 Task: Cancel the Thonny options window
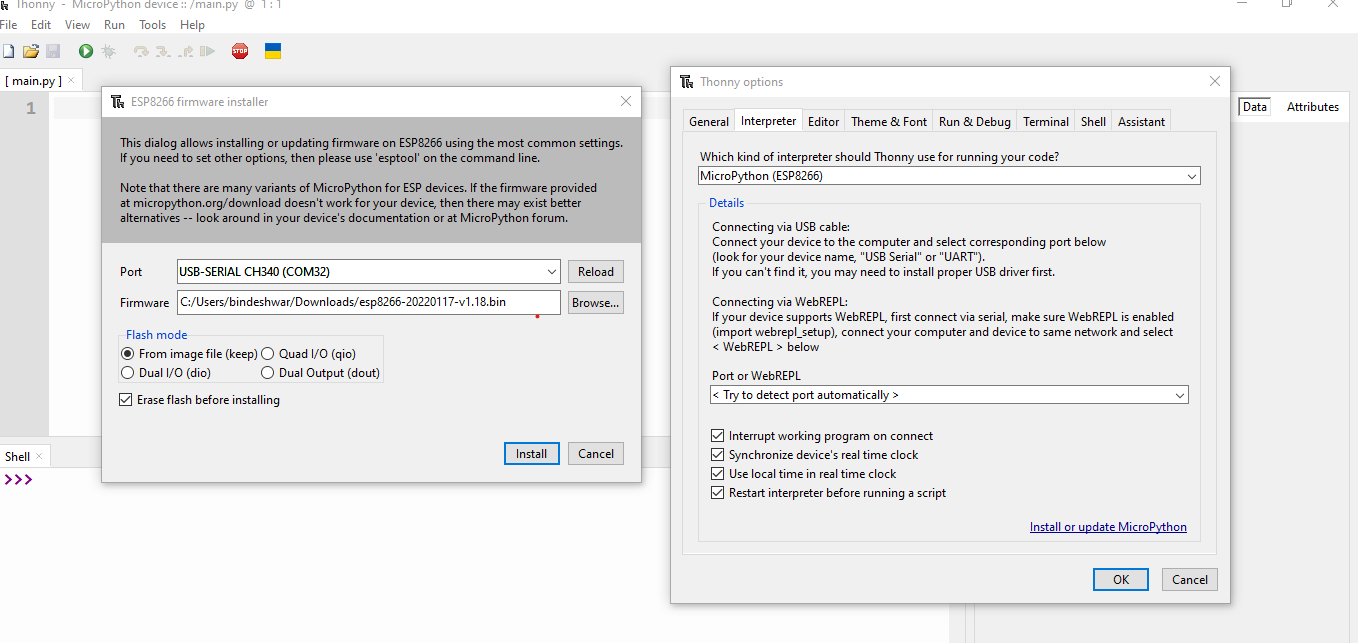1190,579
